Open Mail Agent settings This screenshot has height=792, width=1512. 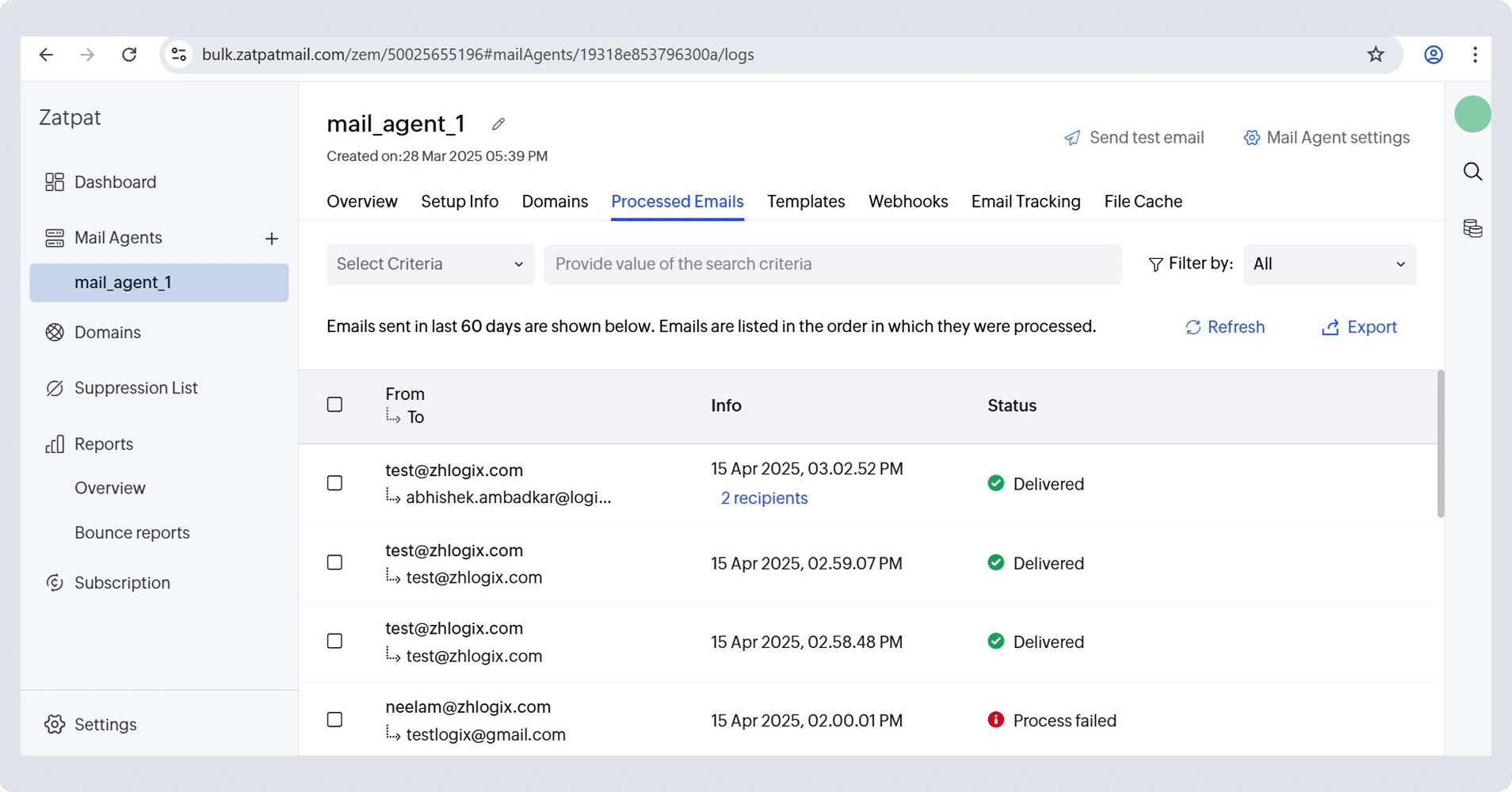click(1327, 138)
